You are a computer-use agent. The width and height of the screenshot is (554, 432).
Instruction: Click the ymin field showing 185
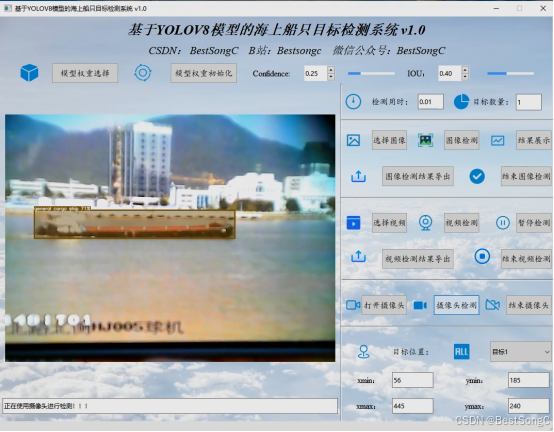tap(529, 380)
